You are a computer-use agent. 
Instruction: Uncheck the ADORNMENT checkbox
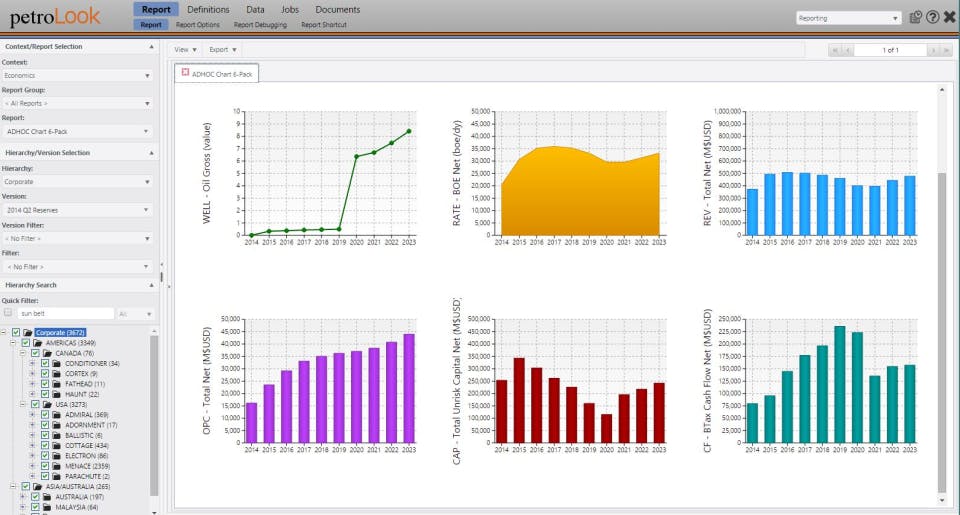[x=45, y=425]
